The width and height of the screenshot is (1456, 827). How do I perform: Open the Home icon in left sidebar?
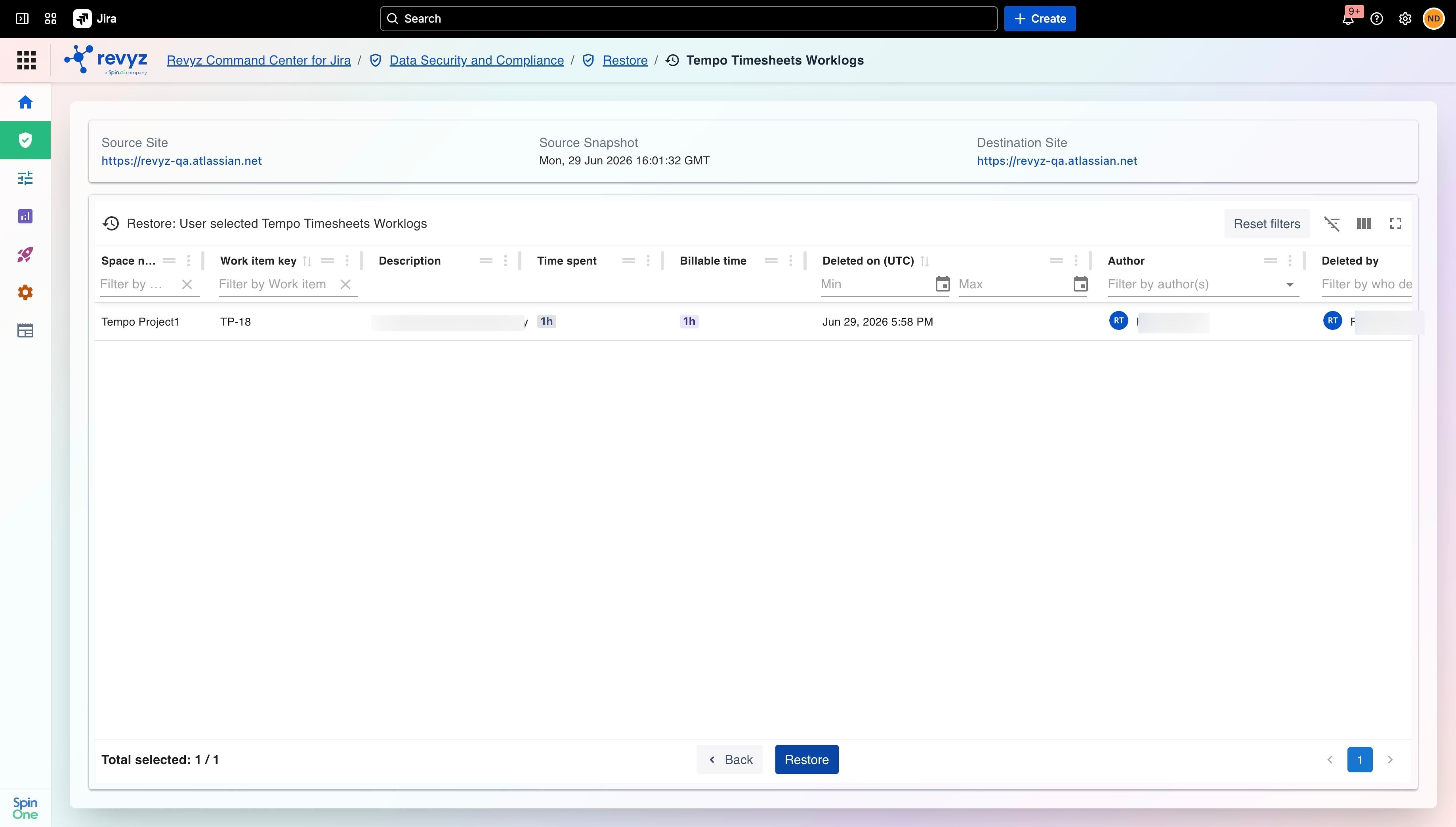(25, 102)
